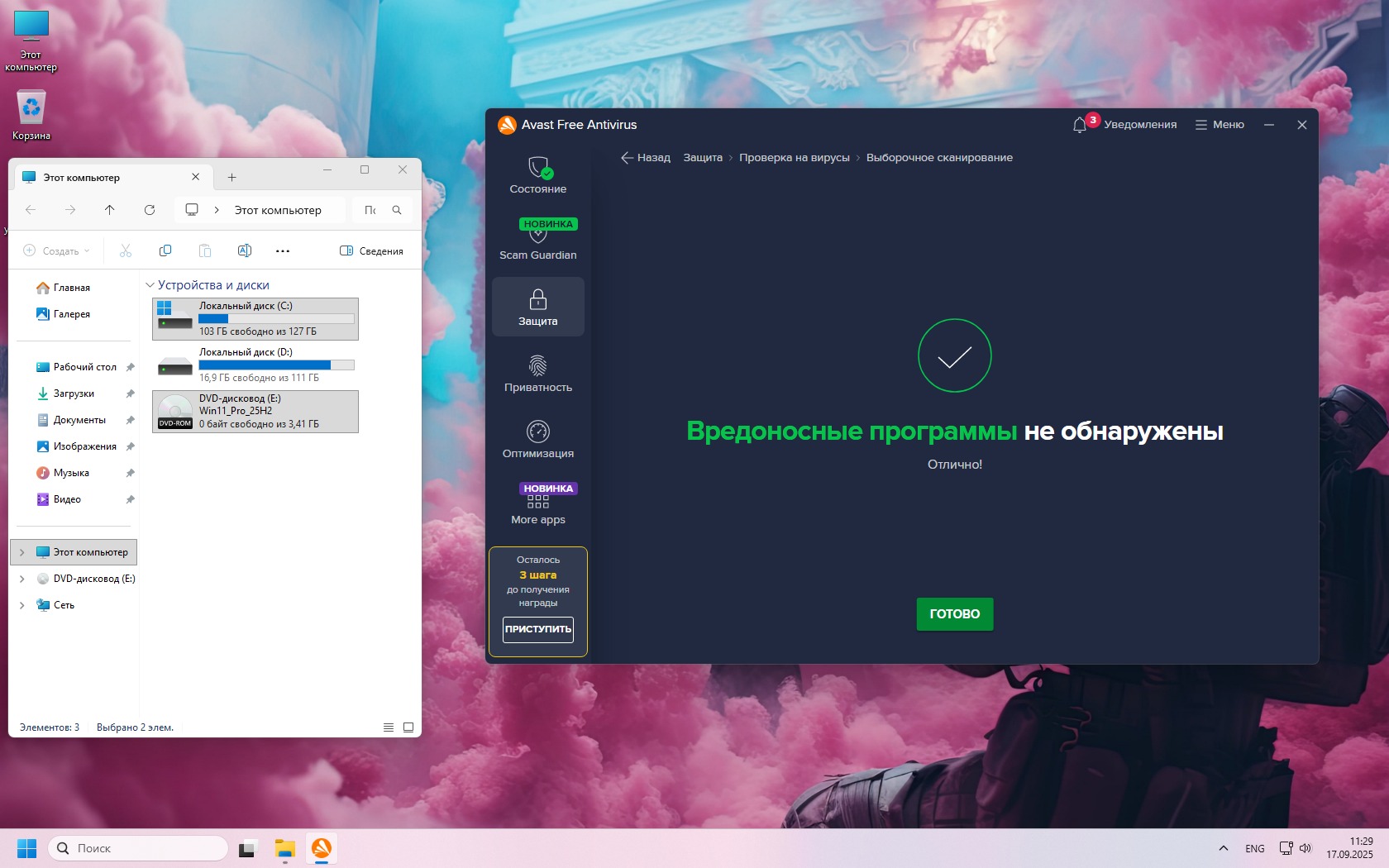Open Загрузки in Explorer sidebar
Screen dimensions: 1389x868
pos(66,393)
